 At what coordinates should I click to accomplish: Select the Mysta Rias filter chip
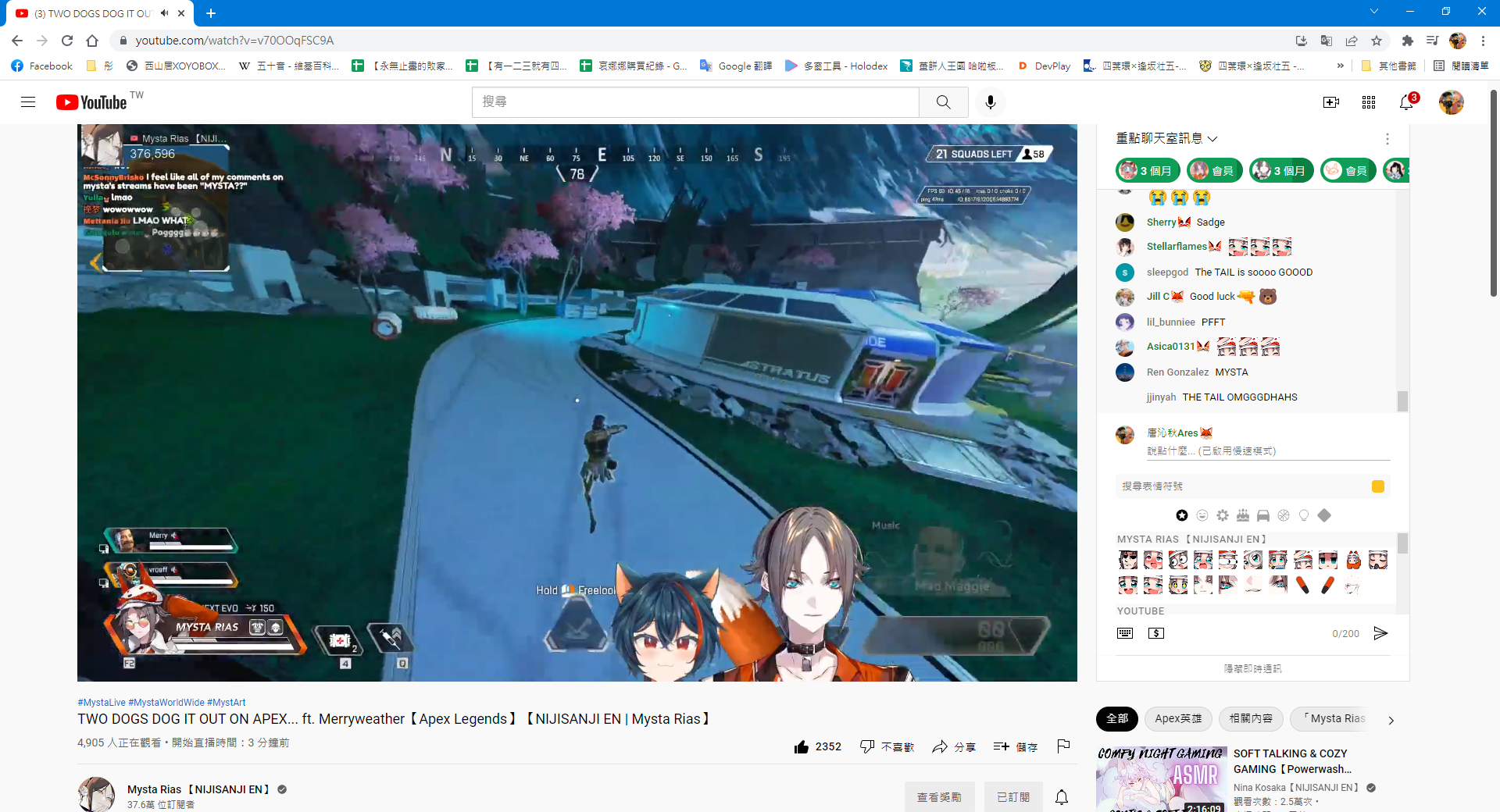pos(1333,718)
